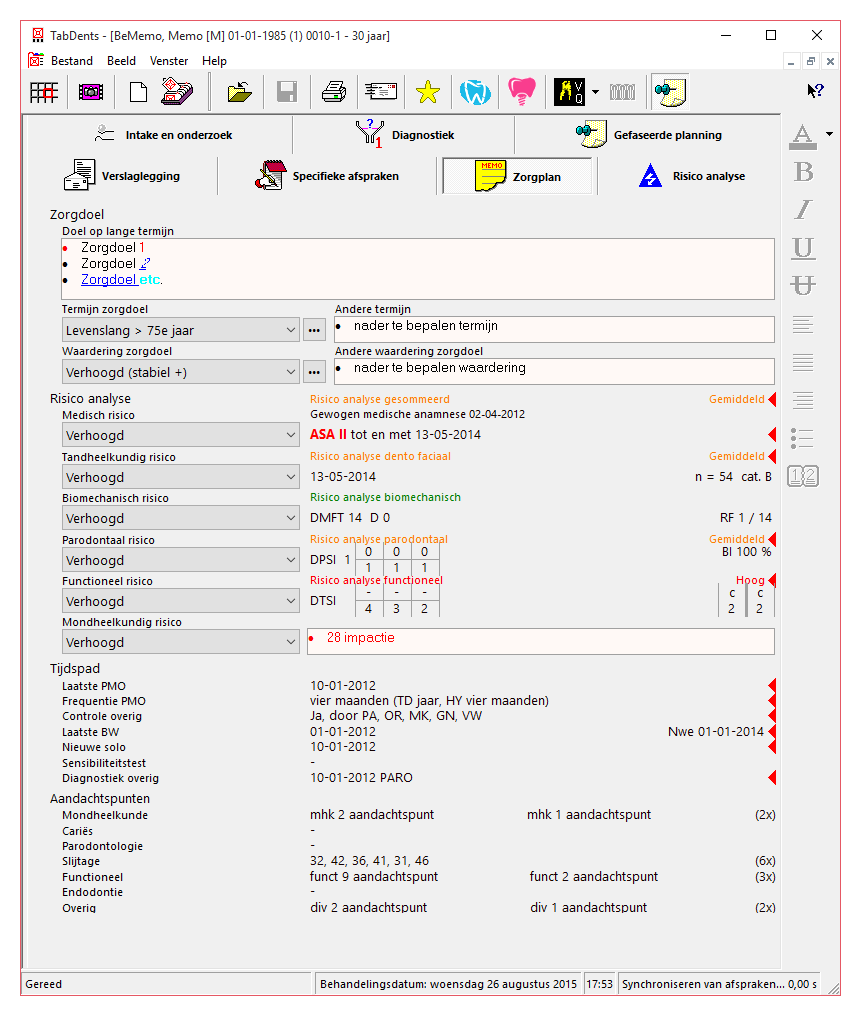Open the agenda grid icon in toolbar
This screenshot has width=861, height=1016.
point(43,92)
